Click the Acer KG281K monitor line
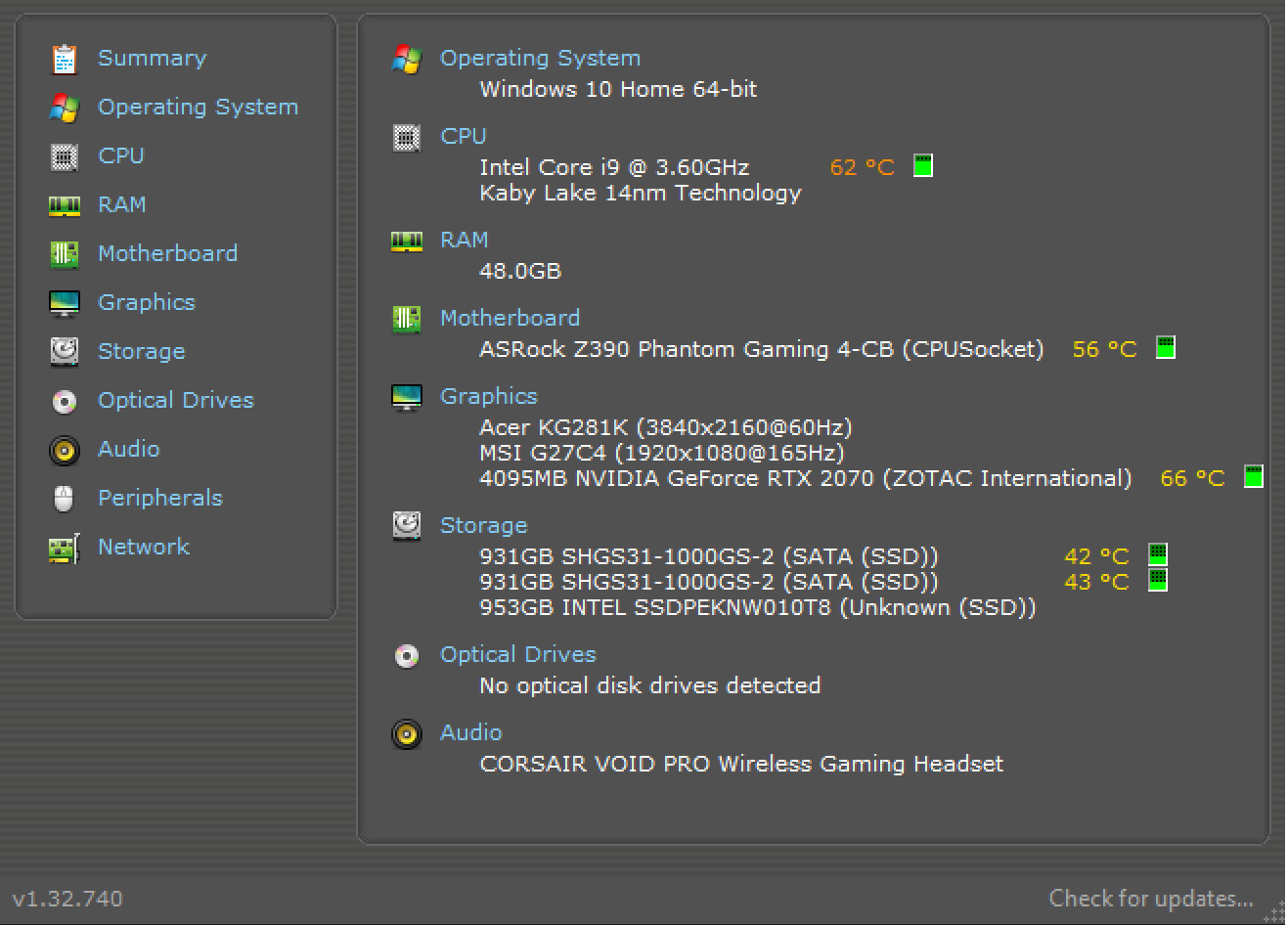Screen dimensions: 1288x925 point(666,428)
